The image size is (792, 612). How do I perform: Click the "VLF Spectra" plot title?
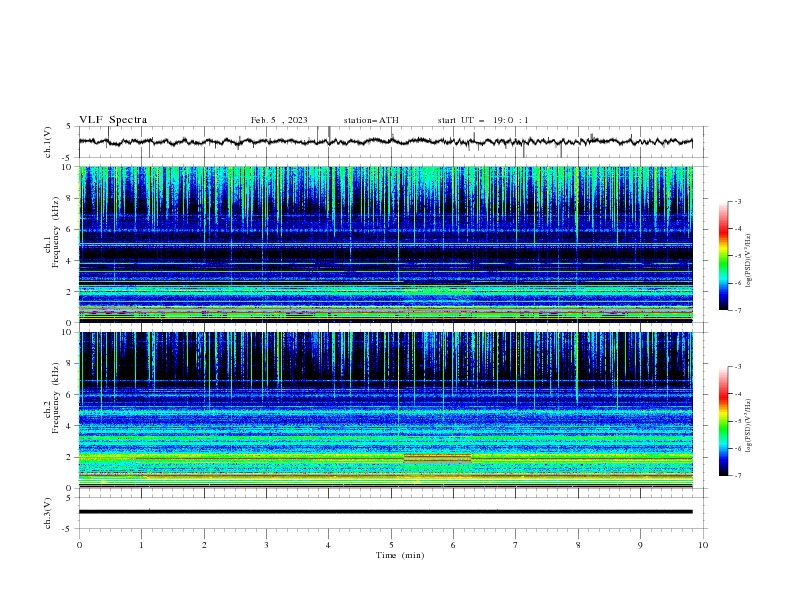click(113, 120)
